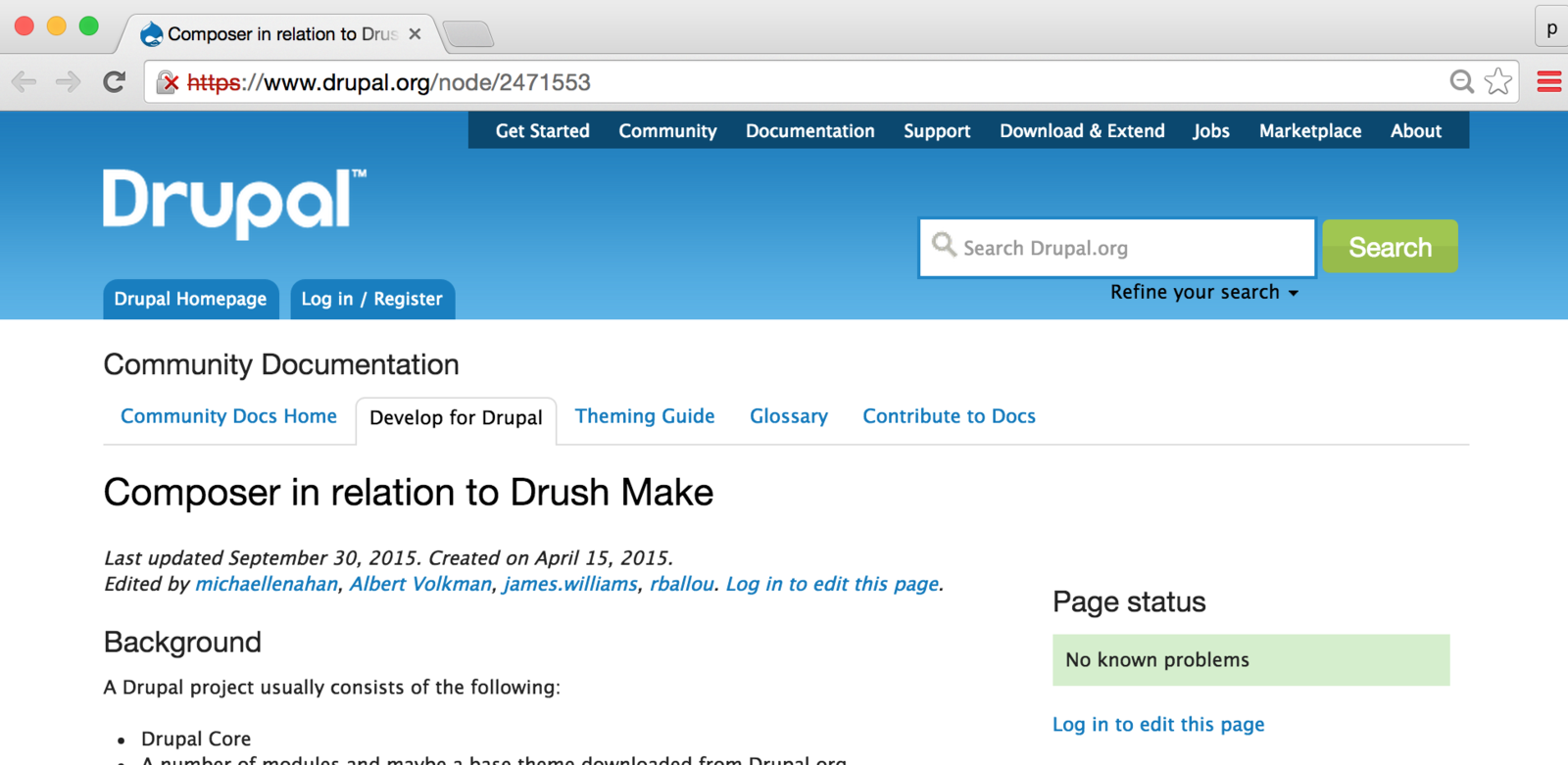
Task: Open the Community menu item
Action: (667, 131)
